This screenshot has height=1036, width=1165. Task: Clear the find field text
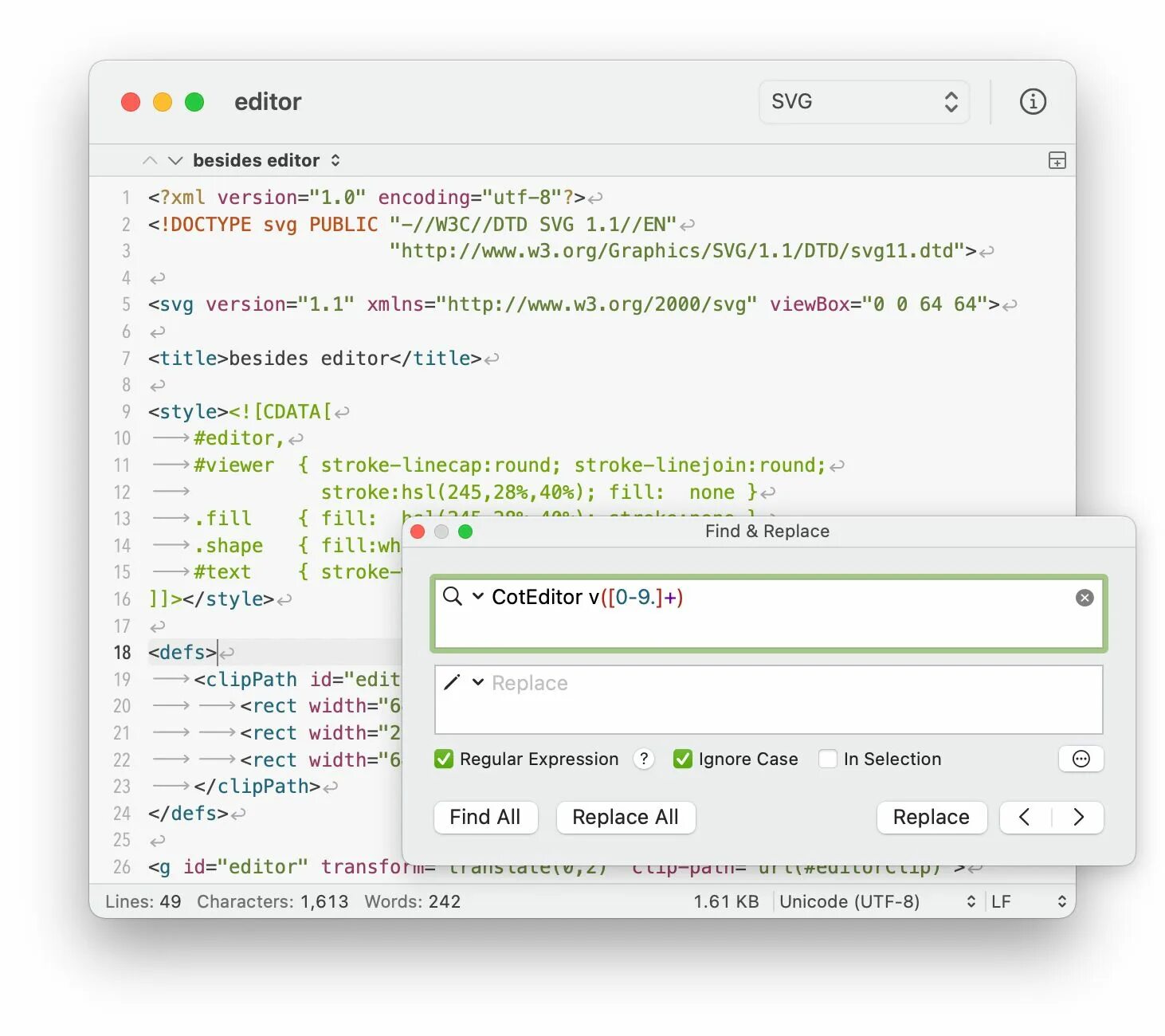pos(1085,598)
